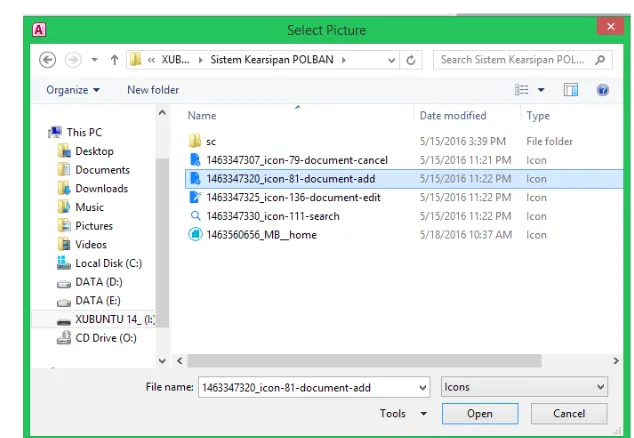Open the Organize menu
Viewport: 634px width, 438px height.
(73, 90)
